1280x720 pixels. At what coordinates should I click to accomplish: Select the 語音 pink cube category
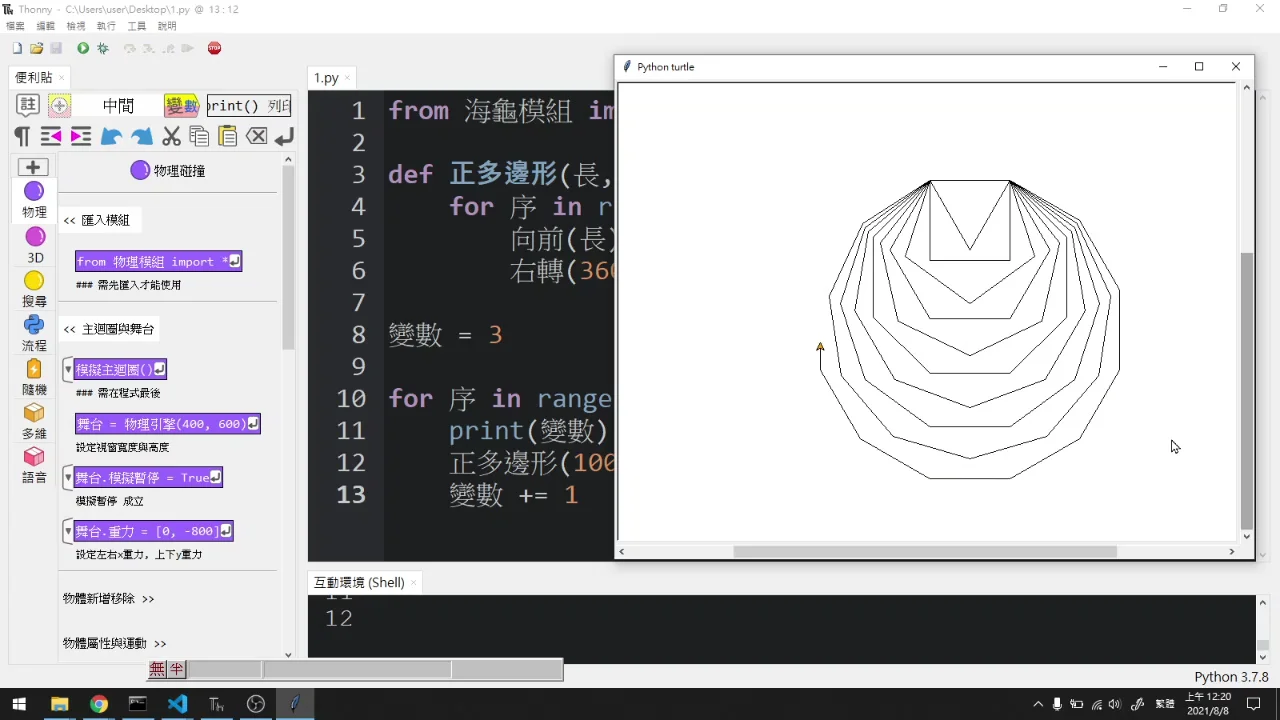(x=34, y=465)
